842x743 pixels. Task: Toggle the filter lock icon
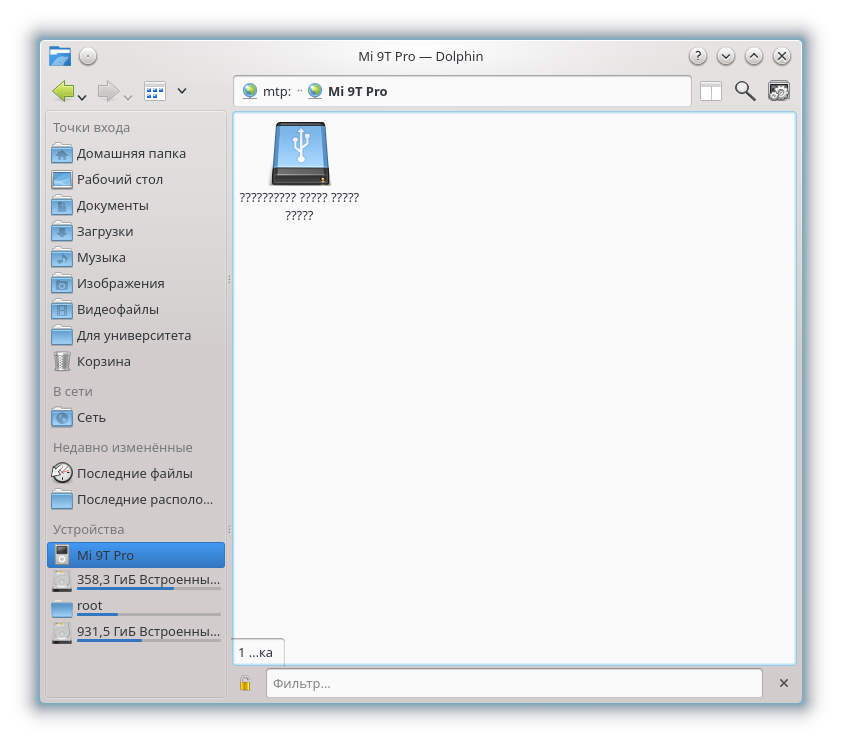click(x=245, y=683)
